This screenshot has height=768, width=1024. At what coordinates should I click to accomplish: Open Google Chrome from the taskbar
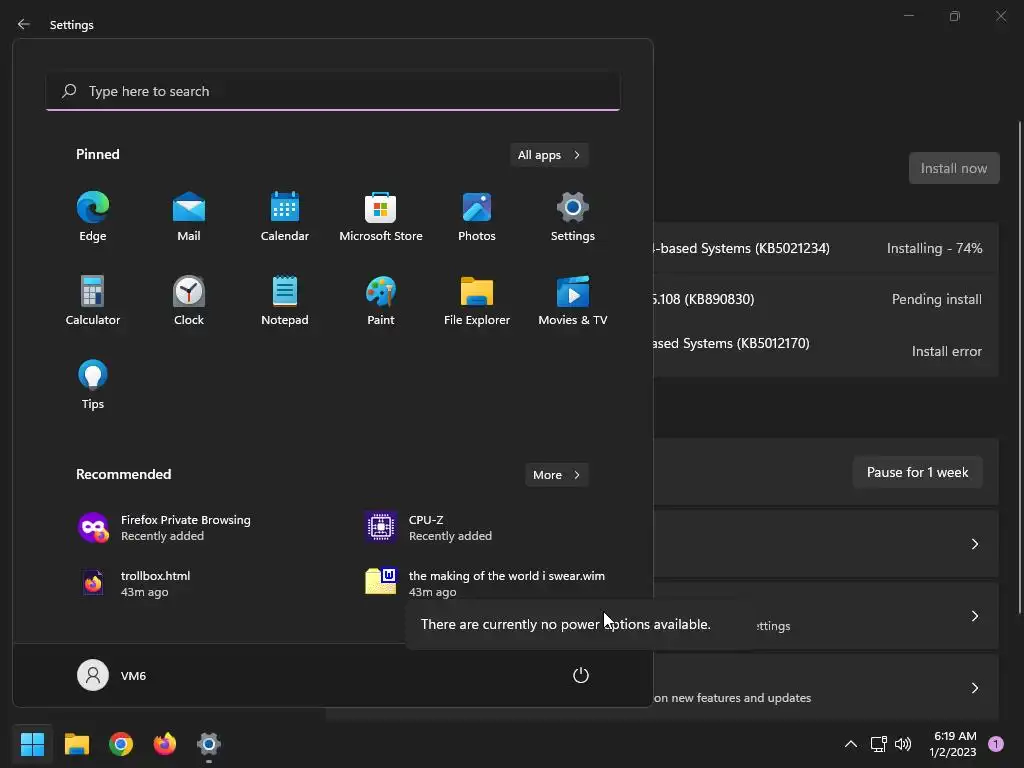pyautogui.click(x=121, y=744)
